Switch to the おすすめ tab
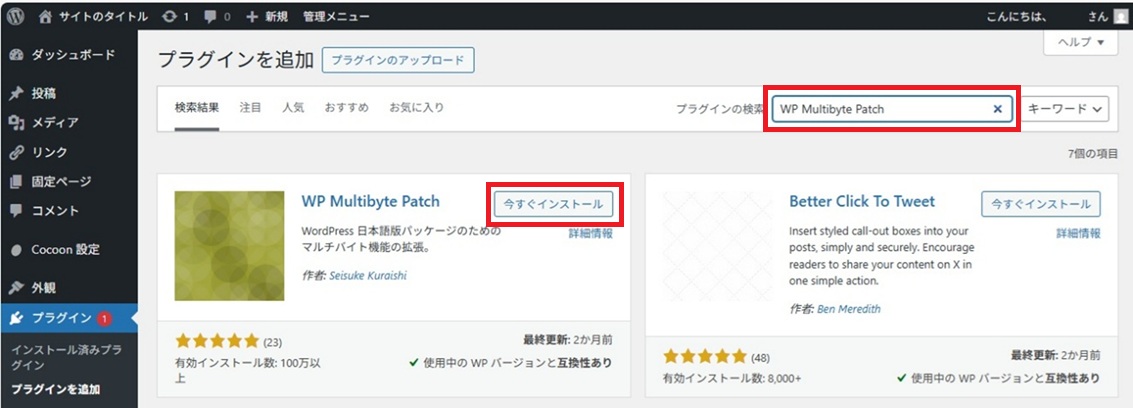 346,108
